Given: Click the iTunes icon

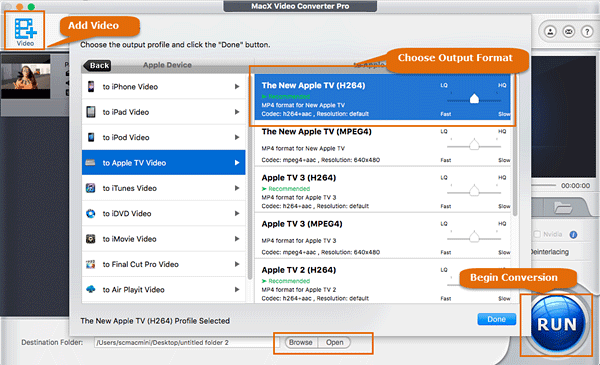Looking at the screenshot, I should (91, 188).
